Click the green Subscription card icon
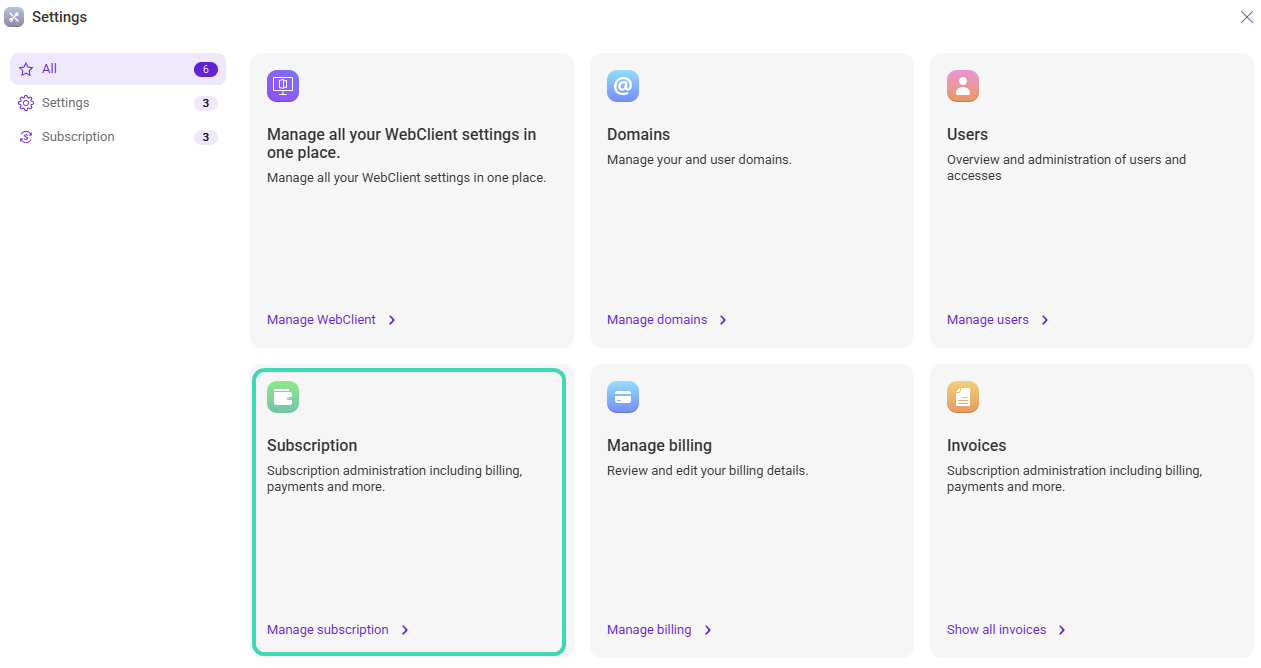This screenshot has width=1261, height=668. point(282,397)
